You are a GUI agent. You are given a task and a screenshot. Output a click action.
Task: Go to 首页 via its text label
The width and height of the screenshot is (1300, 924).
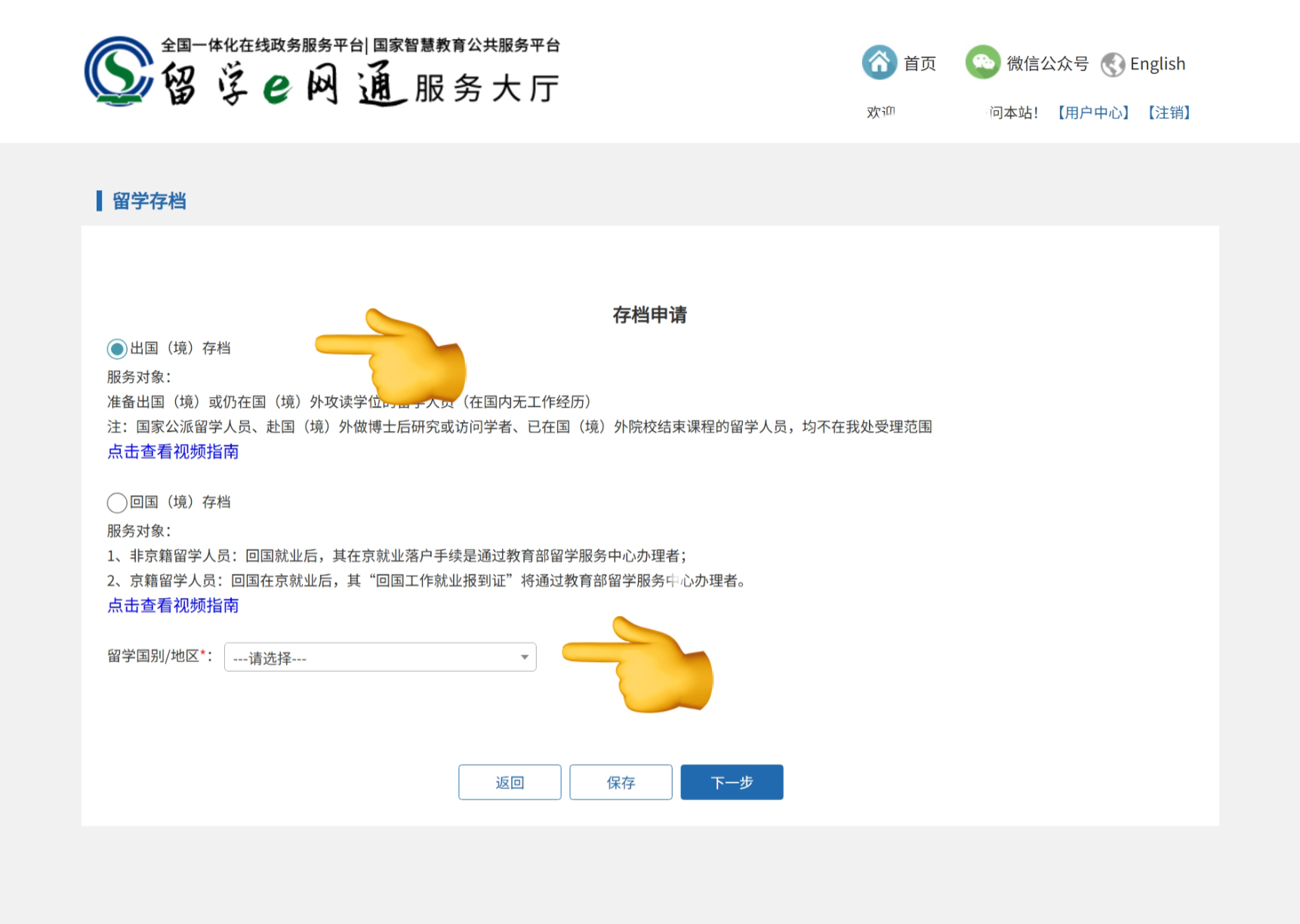(920, 64)
